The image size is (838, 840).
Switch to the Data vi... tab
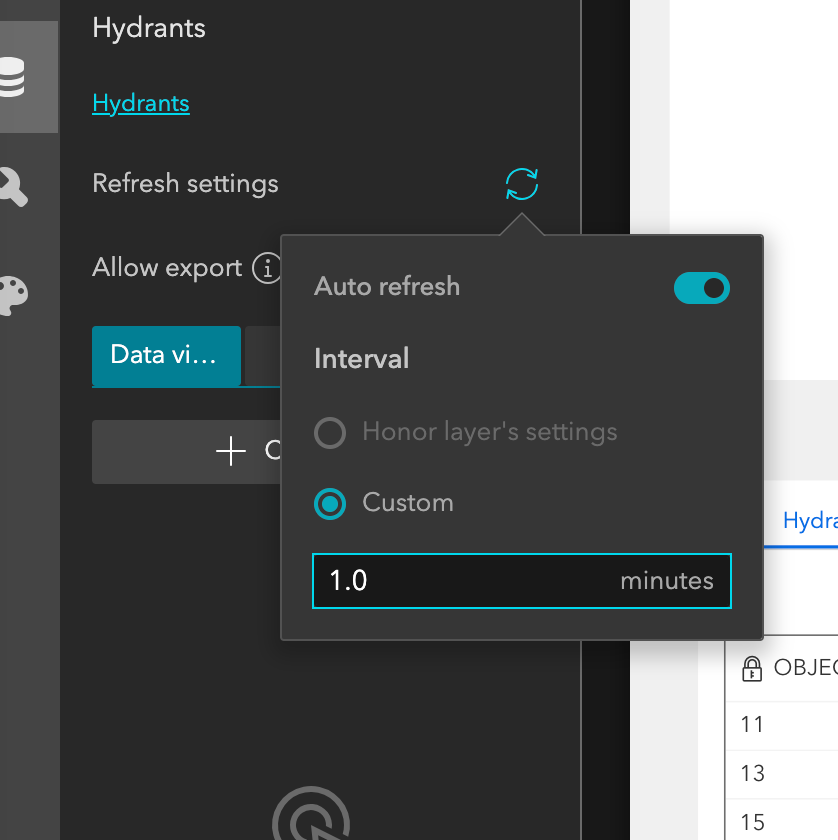pos(166,355)
